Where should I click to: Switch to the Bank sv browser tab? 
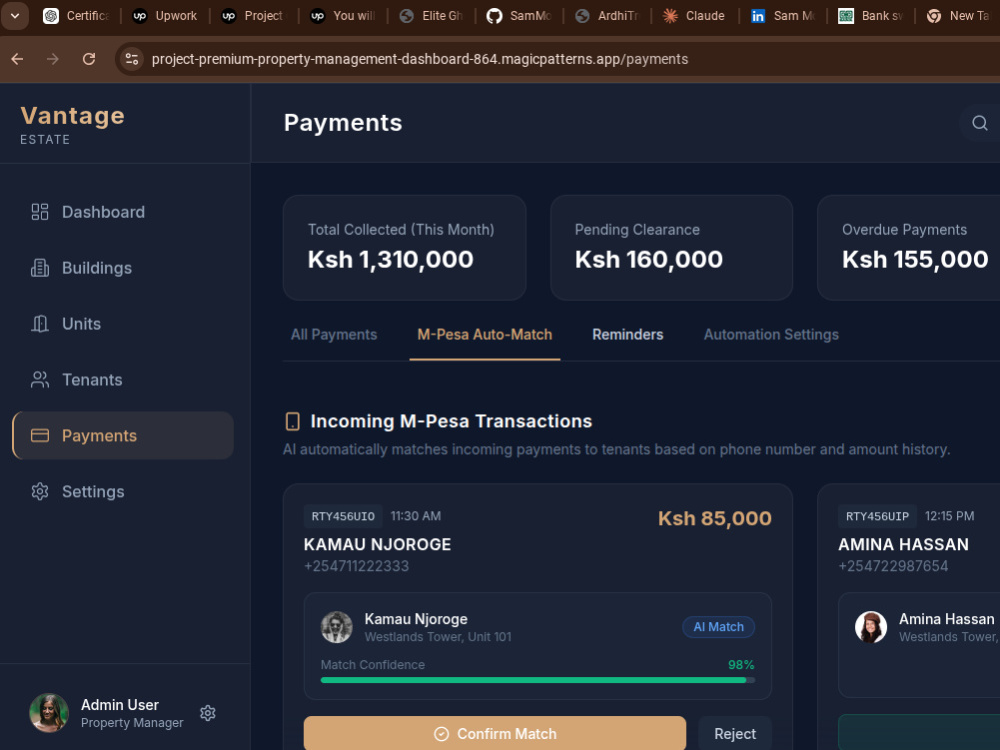point(871,16)
